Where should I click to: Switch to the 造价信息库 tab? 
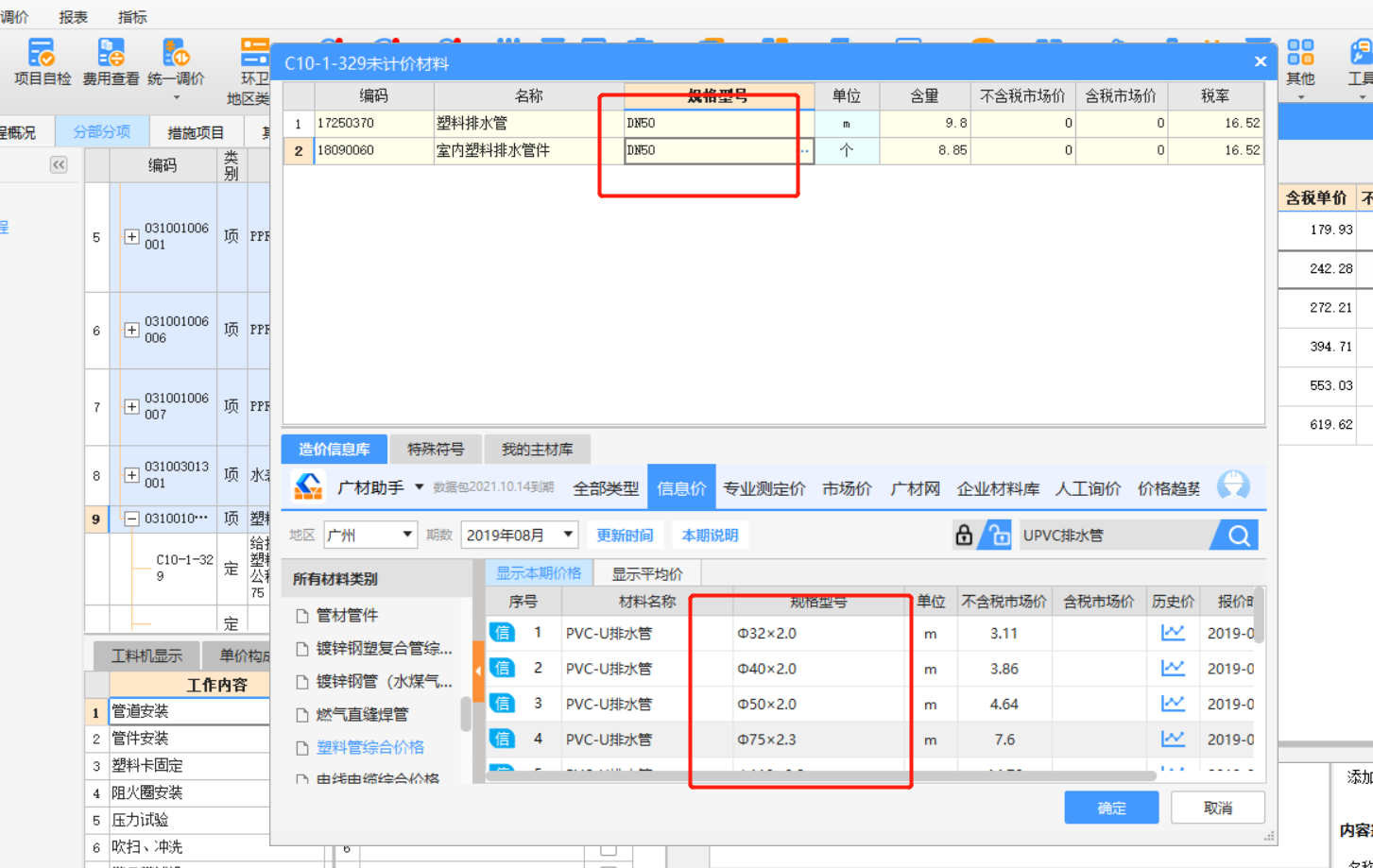(x=335, y=450)
